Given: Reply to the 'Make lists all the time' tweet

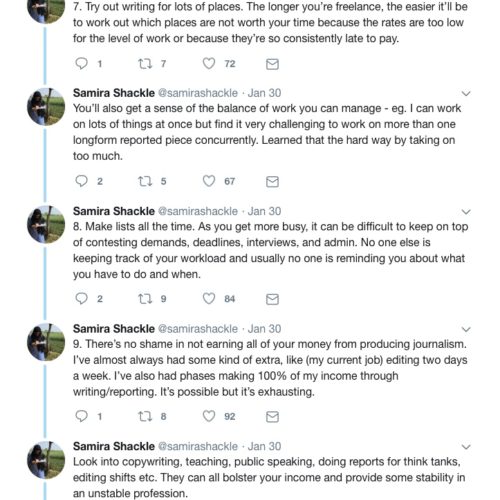Looking at the screenshot, I should [x=81, y=298].
